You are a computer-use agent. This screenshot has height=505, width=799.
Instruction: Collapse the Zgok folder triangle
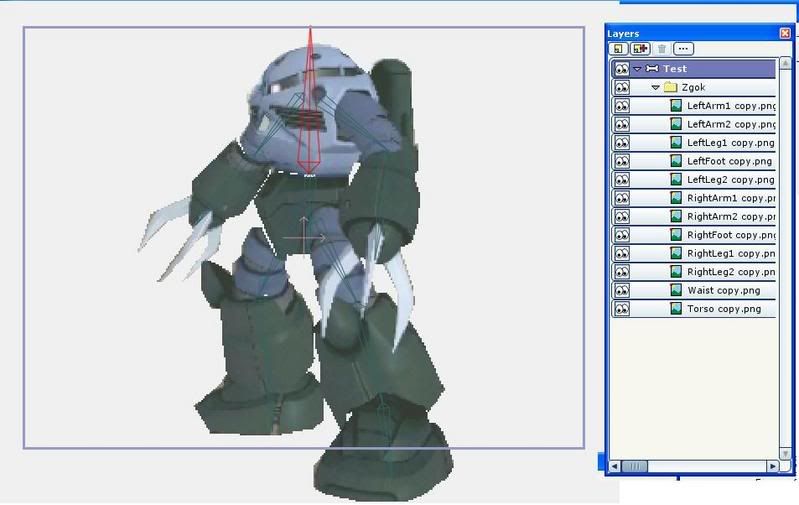[656, 88]
